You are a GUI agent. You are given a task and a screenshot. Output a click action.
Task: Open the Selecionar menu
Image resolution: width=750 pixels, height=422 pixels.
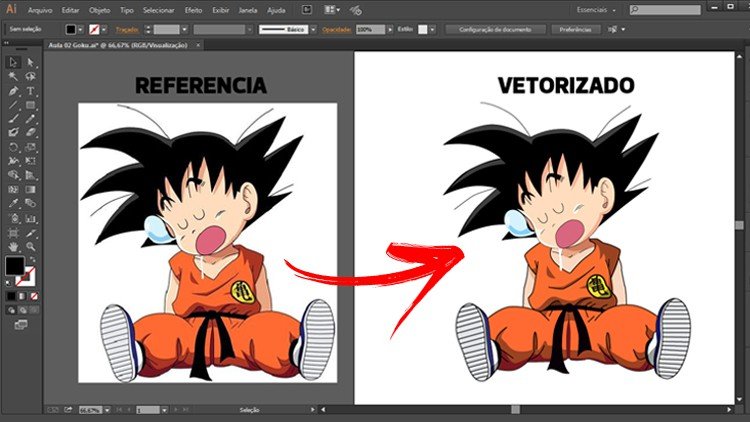pyautogui.click(x=158, y=10)
